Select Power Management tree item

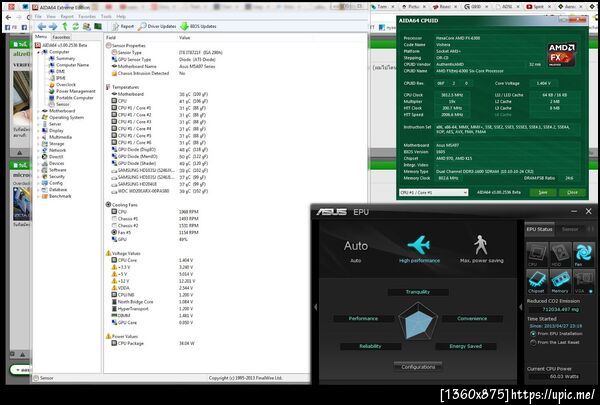[x=76, y=91]
